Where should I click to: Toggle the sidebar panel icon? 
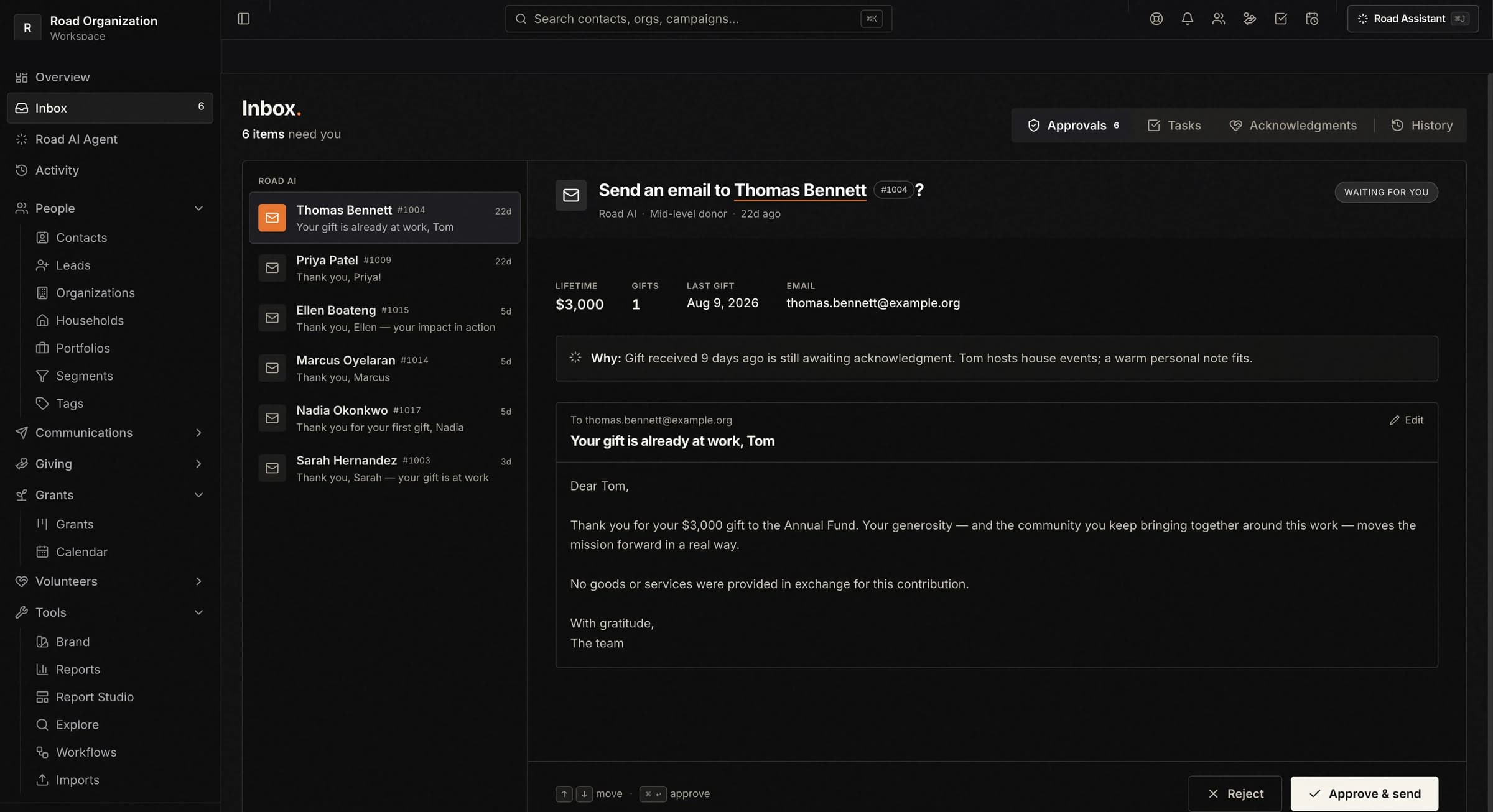pos(243,19)
